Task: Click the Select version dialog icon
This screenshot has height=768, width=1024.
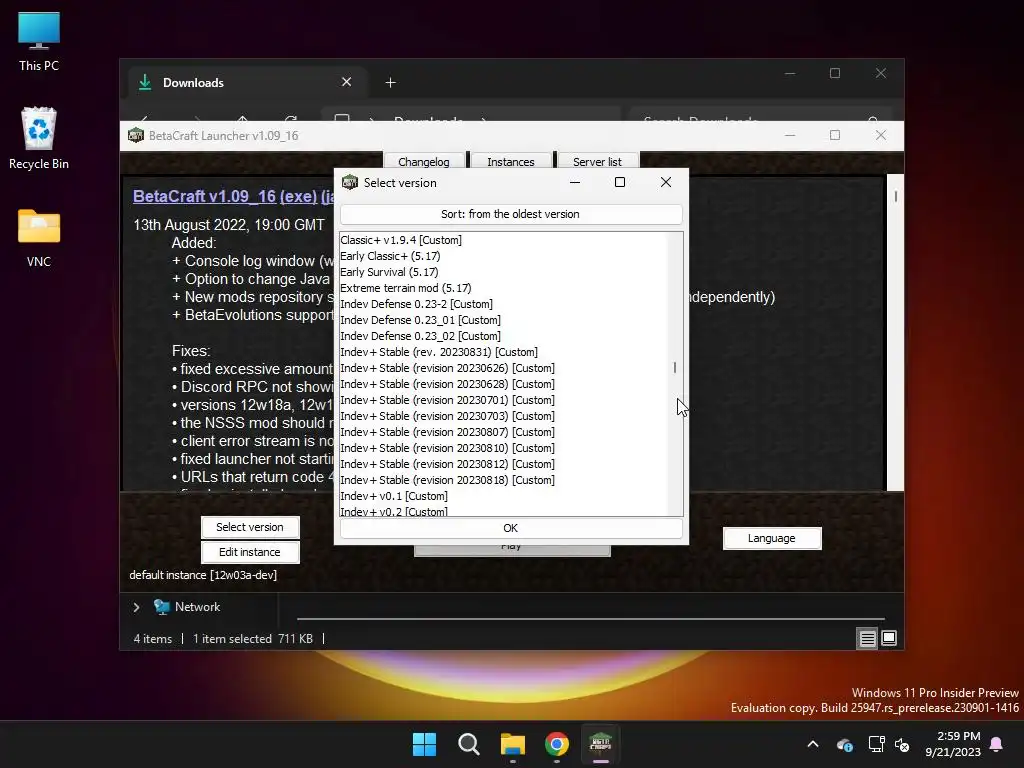Action: click(x=350, y=182)
